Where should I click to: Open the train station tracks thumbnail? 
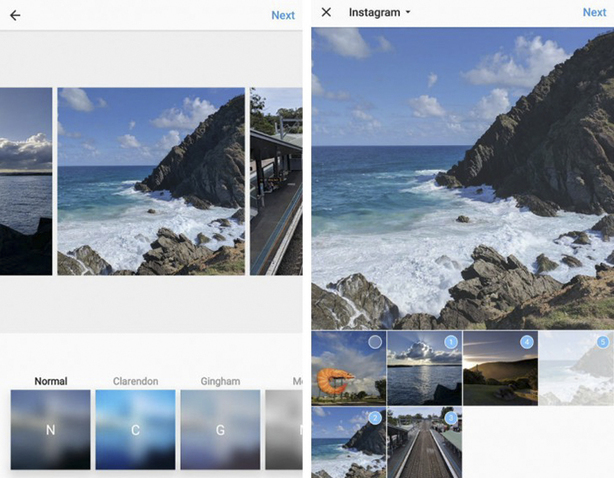pyautogui.click(x=424, y=442)
